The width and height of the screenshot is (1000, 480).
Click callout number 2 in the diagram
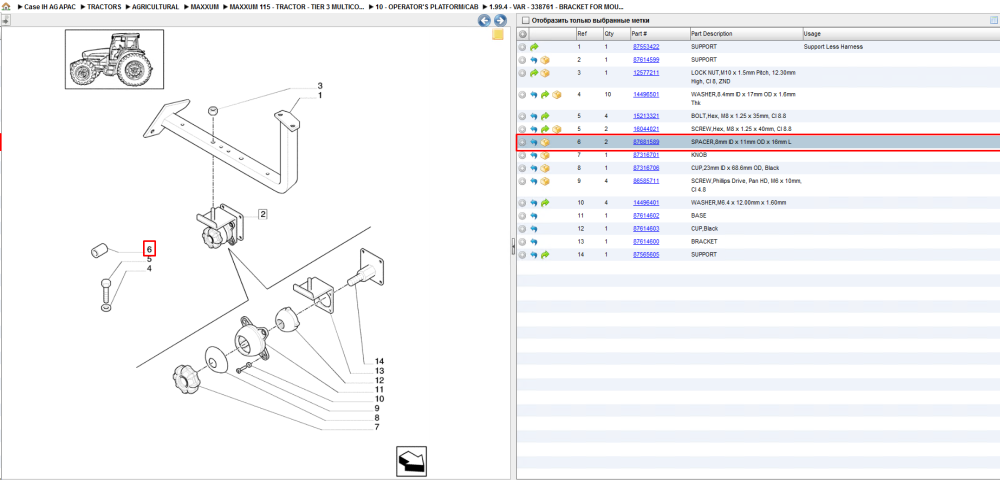click(262, 214)
